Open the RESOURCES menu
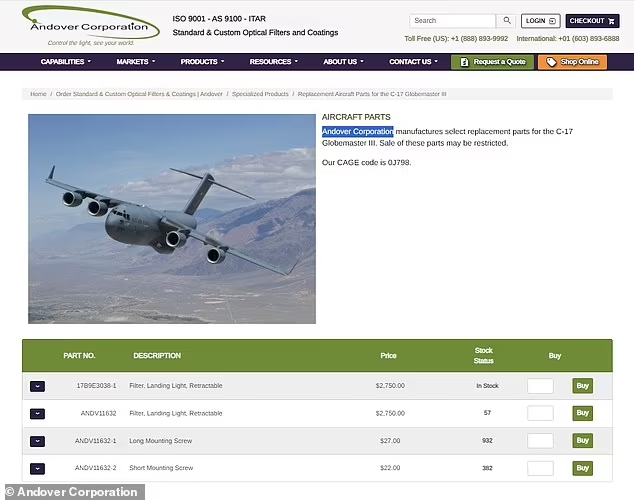The image size is (634, 500). (274, 61)
